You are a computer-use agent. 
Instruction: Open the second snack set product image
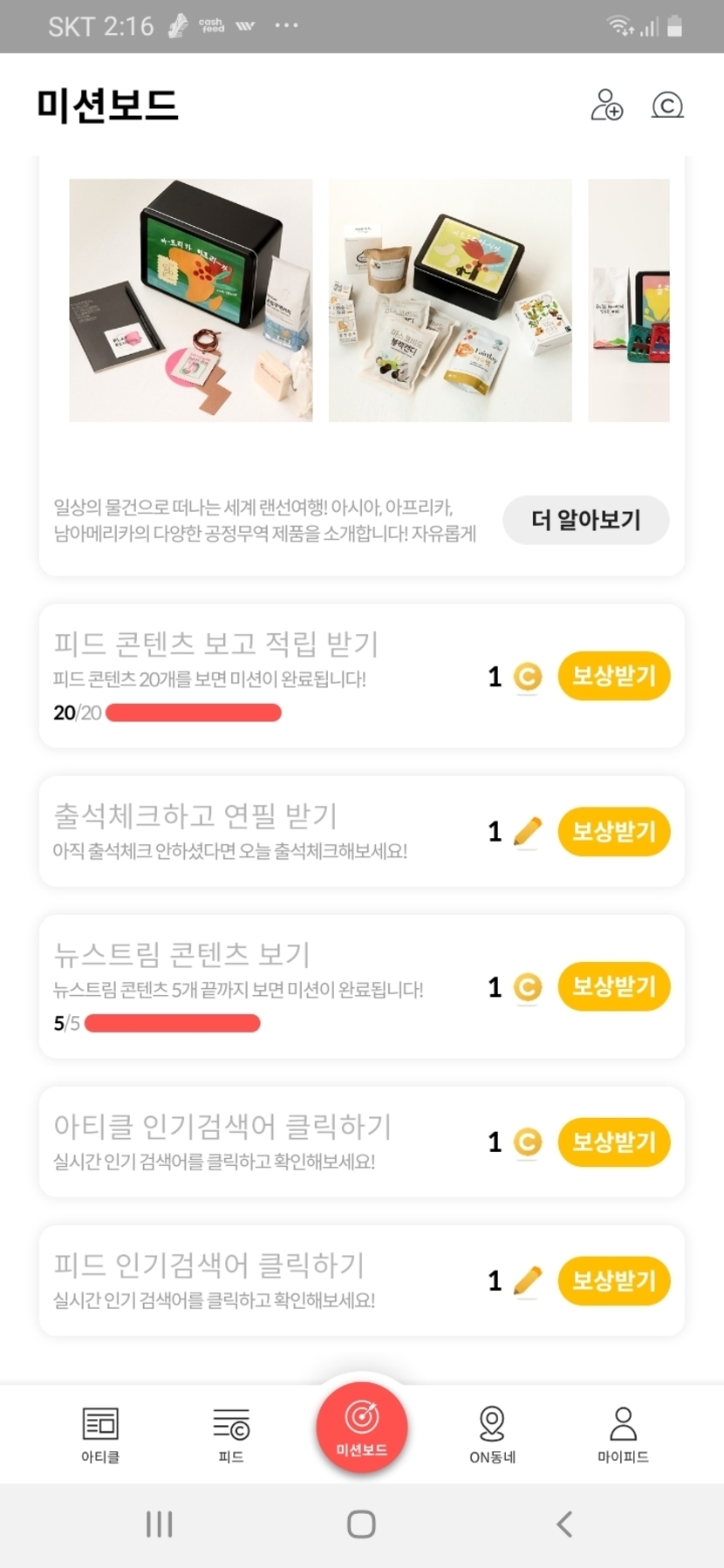pyautogui.click(x=450, y=300)
